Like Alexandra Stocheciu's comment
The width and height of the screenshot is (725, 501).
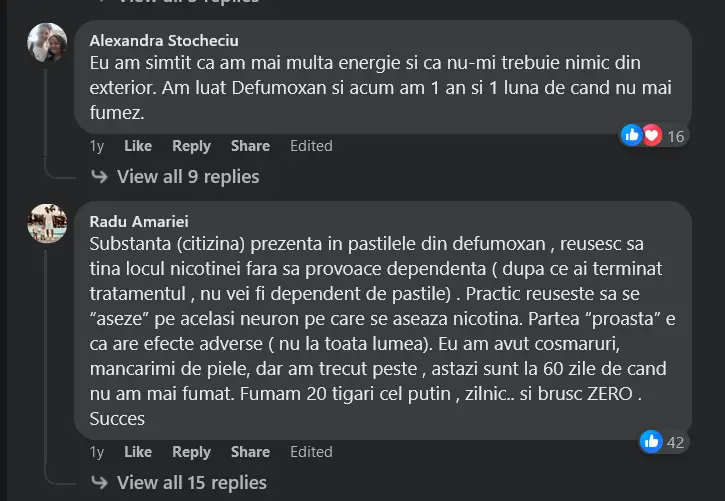point(137,146)
